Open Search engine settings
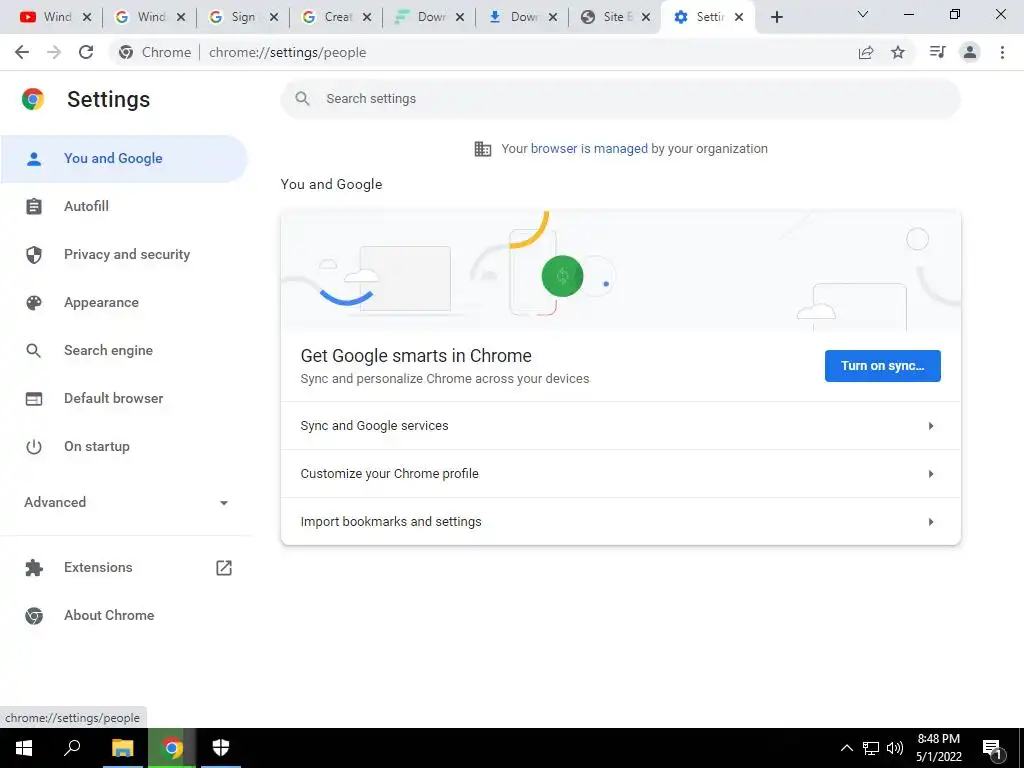The width and height of the screenshot is (1024, 768). pyautogui.click(x=123, y=351)
